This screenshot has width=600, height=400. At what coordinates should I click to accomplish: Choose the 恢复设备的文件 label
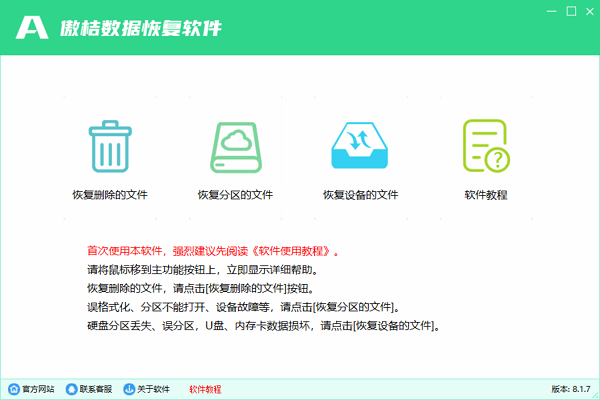360,195
